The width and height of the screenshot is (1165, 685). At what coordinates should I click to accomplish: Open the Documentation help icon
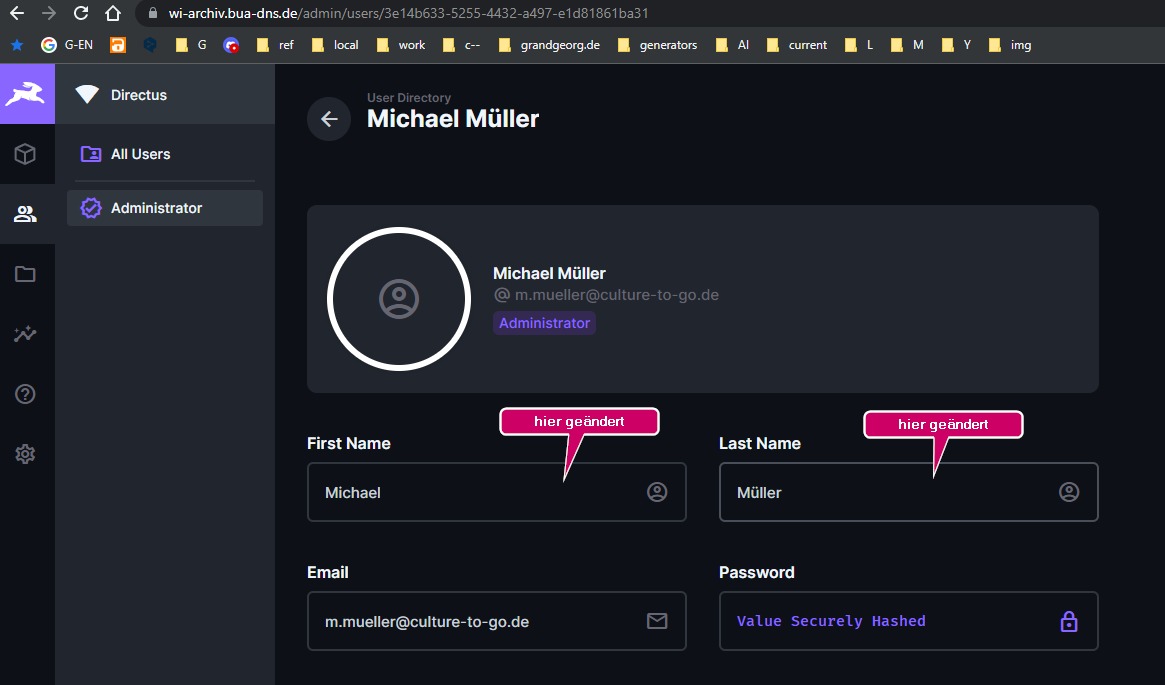pyautogui.click(x=26, y=393)
